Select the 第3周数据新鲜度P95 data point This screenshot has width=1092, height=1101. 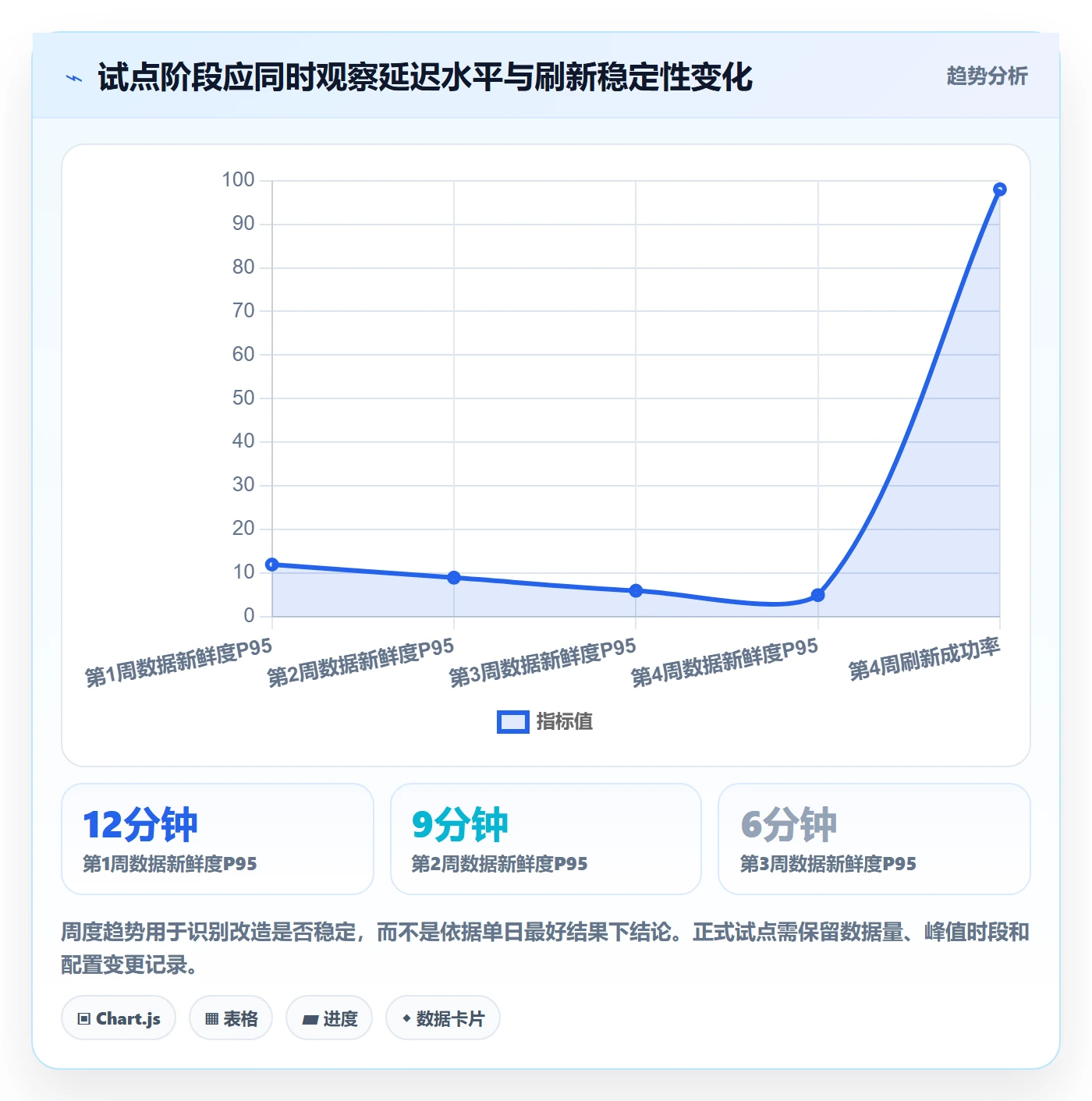636,591
